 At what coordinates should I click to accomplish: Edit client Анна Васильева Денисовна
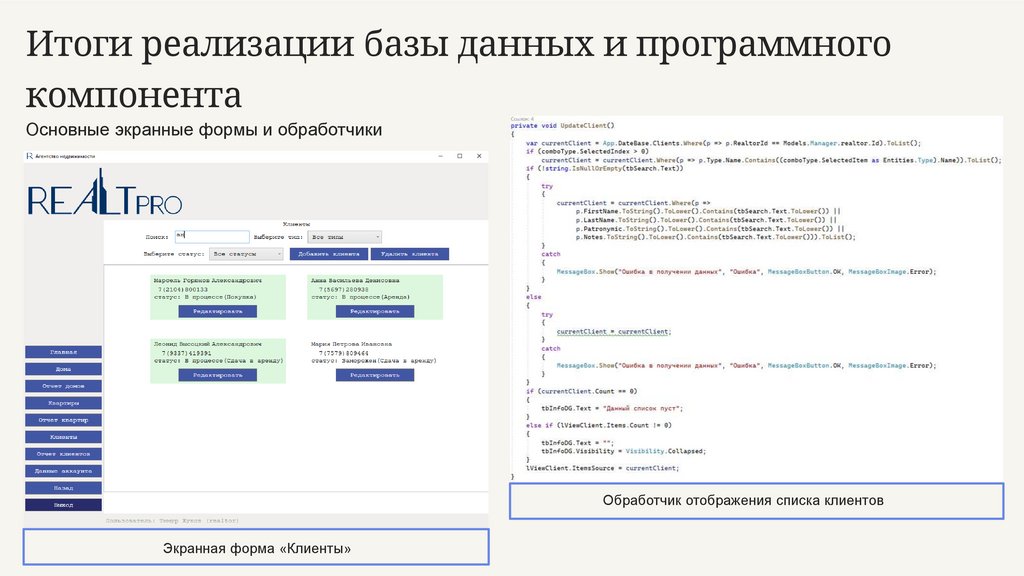pyautogui.click(x=375, y=312)
